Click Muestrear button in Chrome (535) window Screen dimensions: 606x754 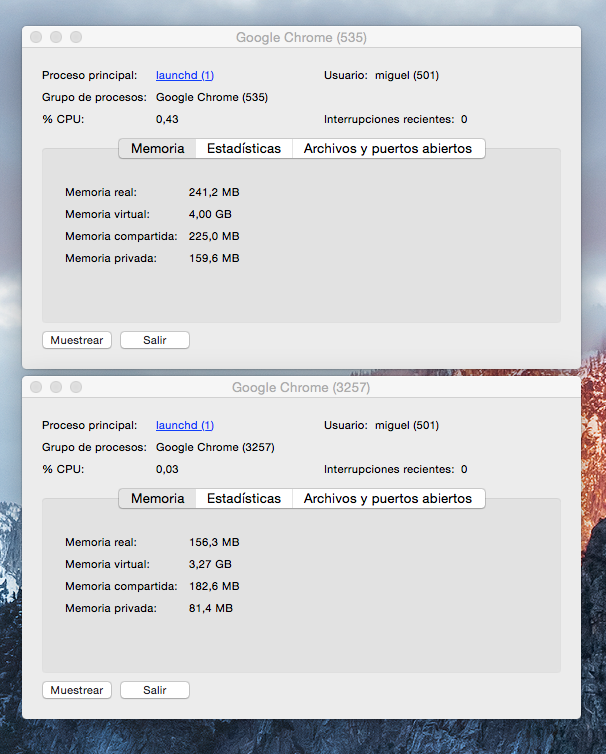point(77,340)
